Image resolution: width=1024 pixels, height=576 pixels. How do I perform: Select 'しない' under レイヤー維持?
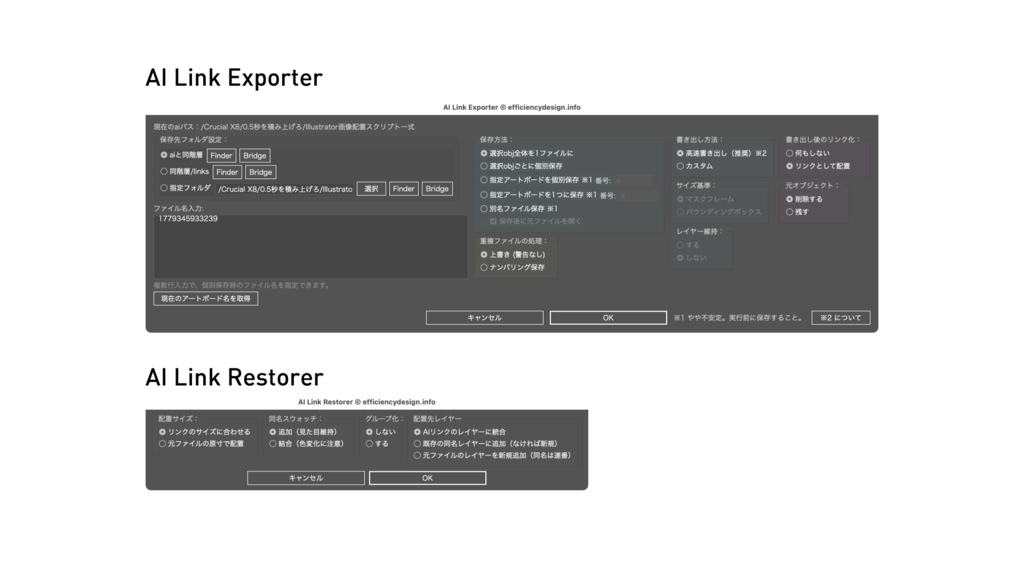[x=680, y=258]
